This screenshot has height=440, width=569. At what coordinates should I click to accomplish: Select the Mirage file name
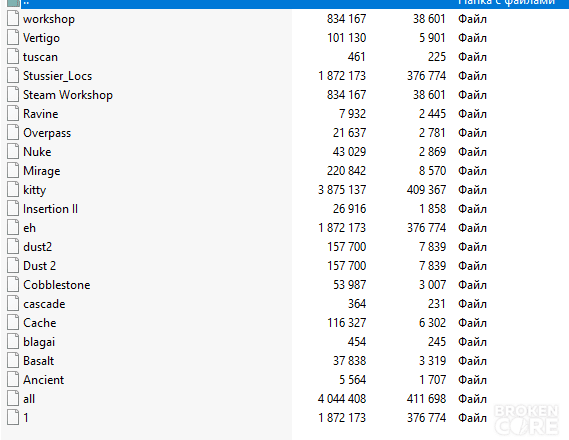click(x=42, y=171)
